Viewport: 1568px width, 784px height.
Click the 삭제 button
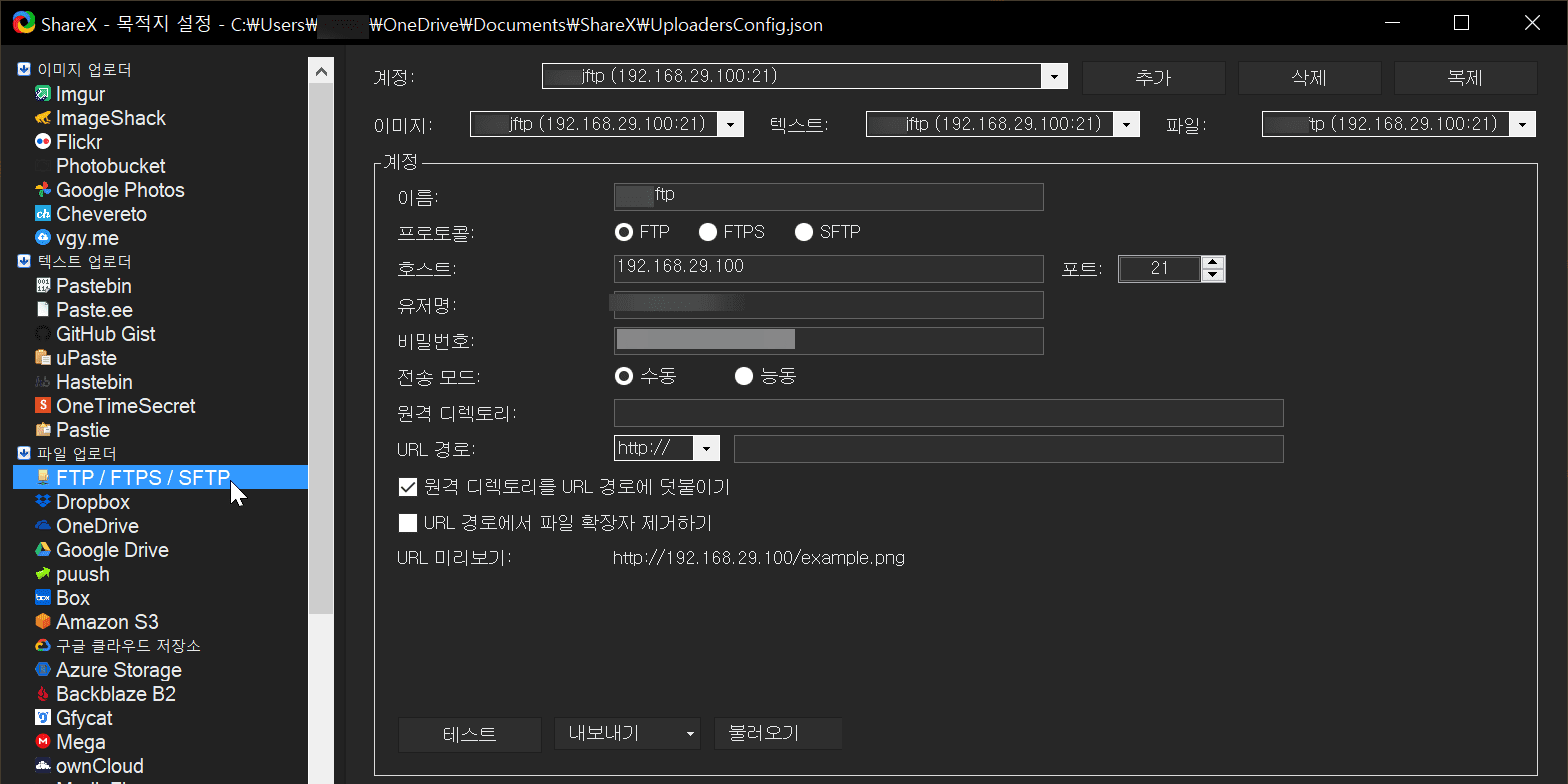[1309, 78]
